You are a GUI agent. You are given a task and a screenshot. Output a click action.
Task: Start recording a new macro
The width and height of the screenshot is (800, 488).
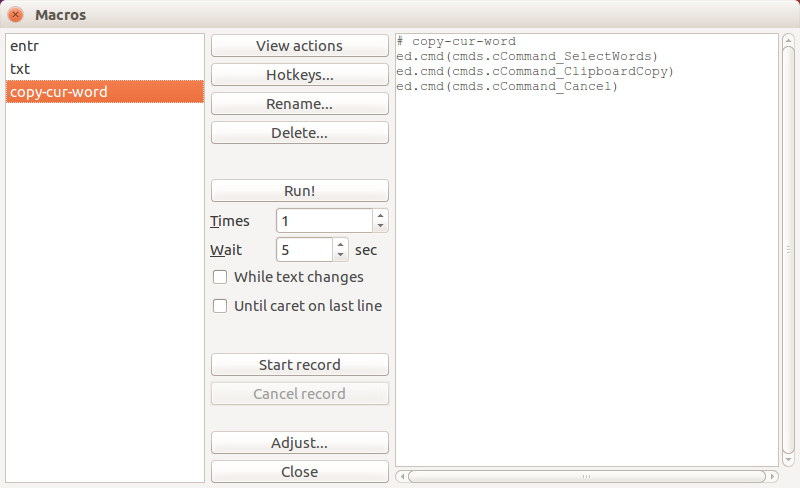point(299,365)
